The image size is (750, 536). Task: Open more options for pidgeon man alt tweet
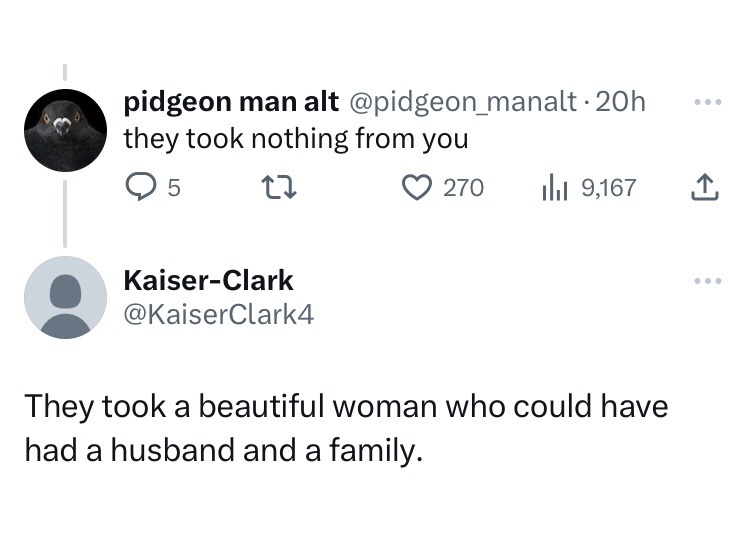[x=706, y=103]
